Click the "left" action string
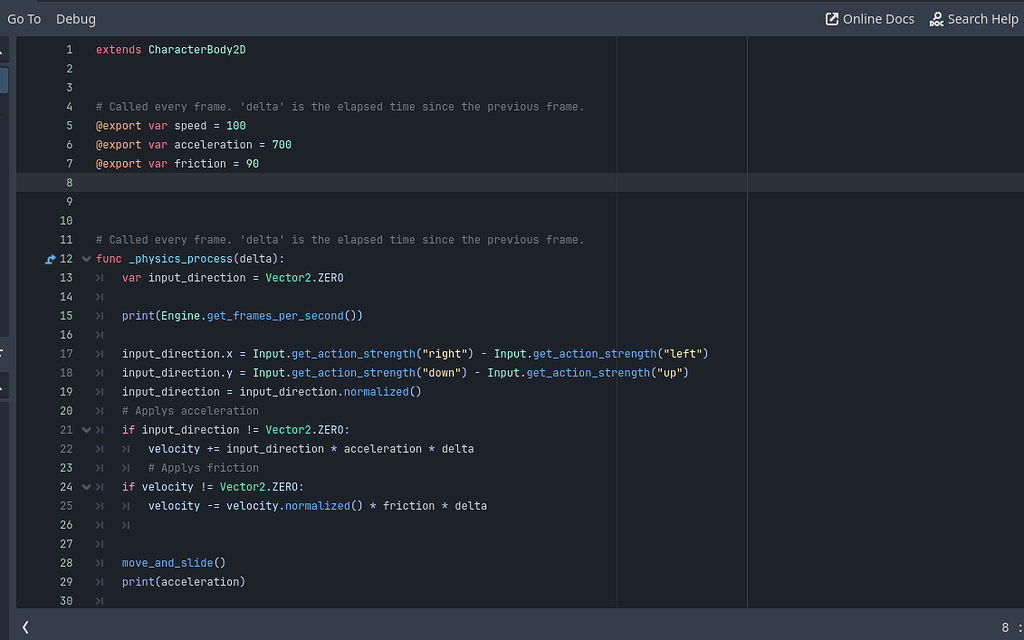 (x=682, y=354)
